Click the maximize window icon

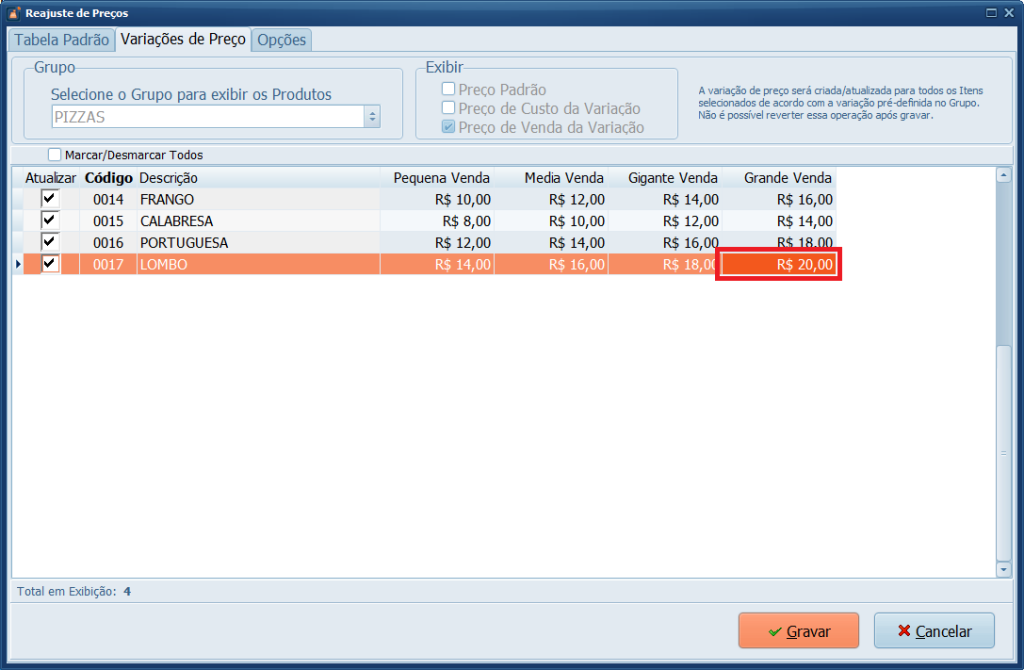coord(991,13)
